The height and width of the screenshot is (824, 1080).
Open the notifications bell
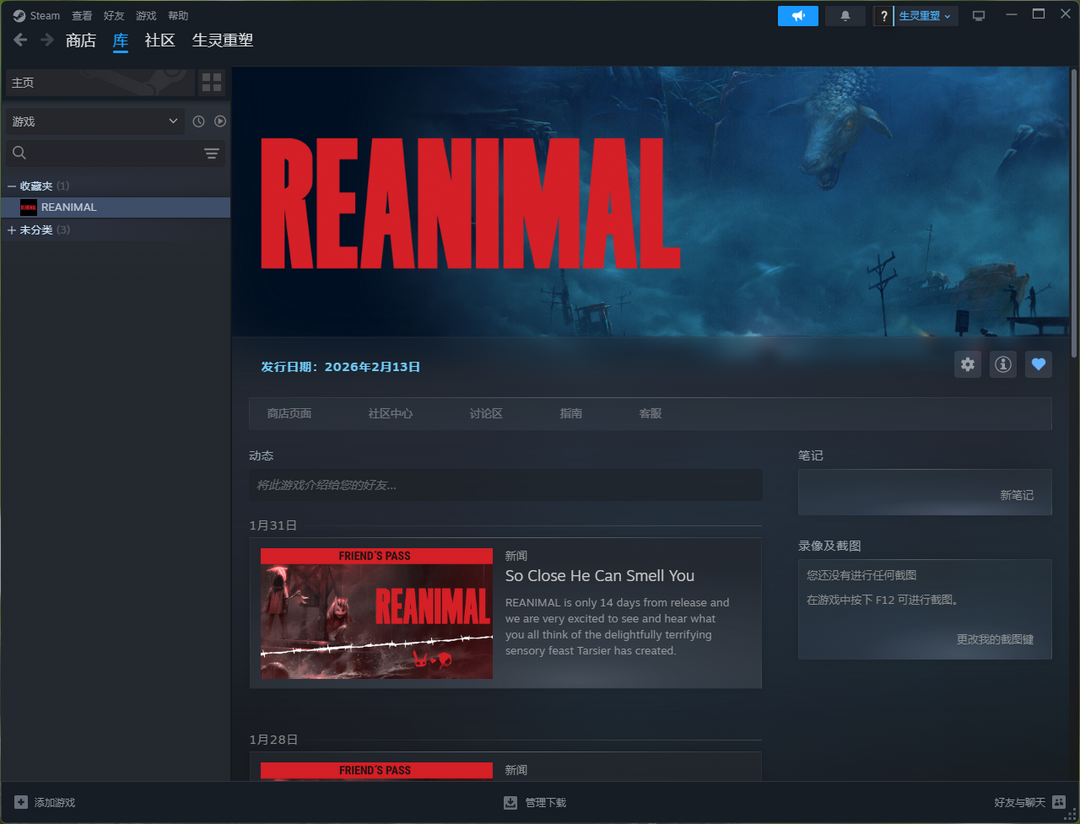click(x=845, y=16)
